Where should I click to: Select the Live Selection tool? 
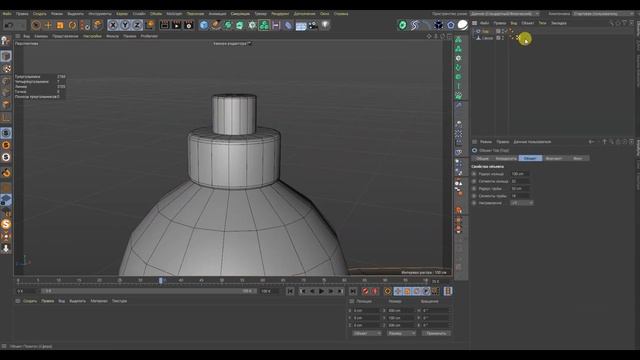coord(36,25)
